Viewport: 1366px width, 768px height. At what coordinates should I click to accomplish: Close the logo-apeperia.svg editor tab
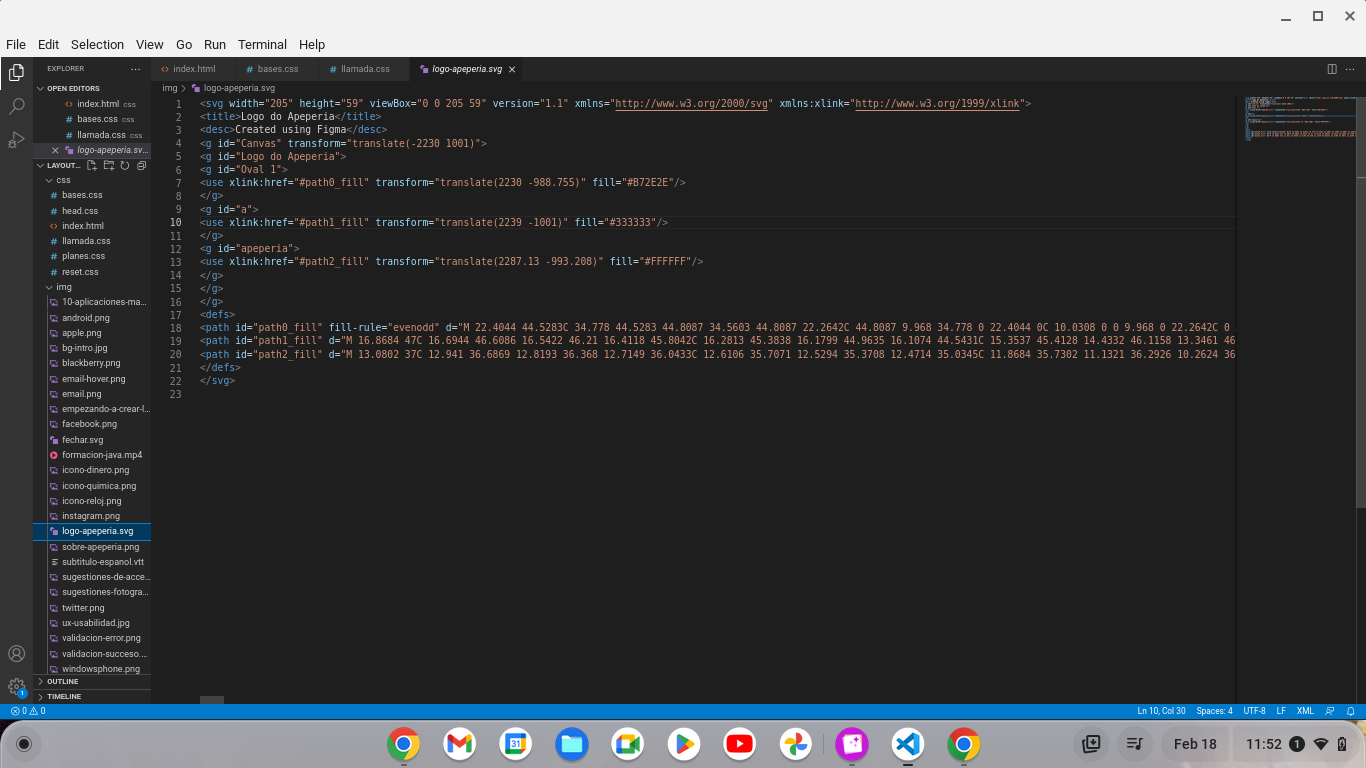pos(512,70)
